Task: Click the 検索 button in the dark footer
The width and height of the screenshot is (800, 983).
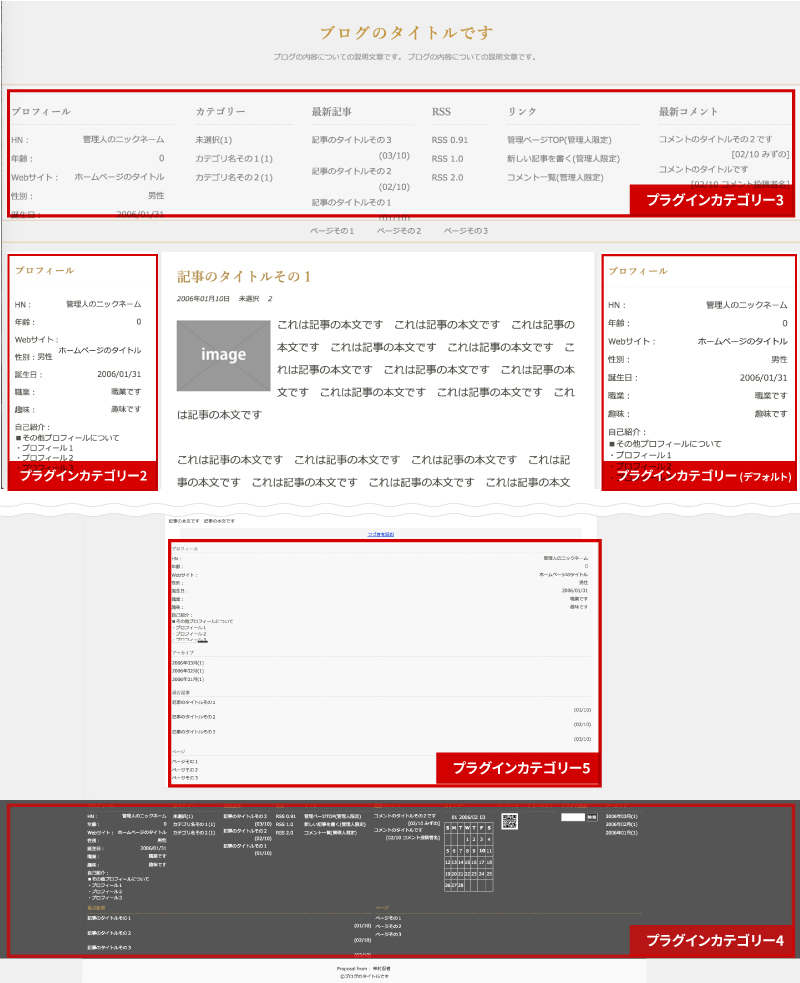Action: [592, 817]
